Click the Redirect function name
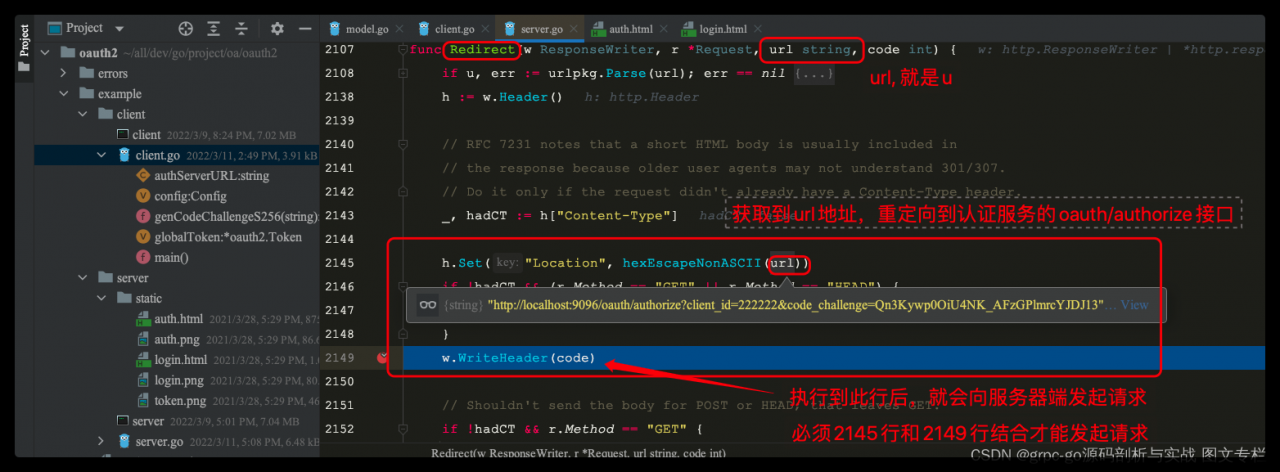Image resolution: width=1280 pixels, height=472 pixels. tap(482, 49)
